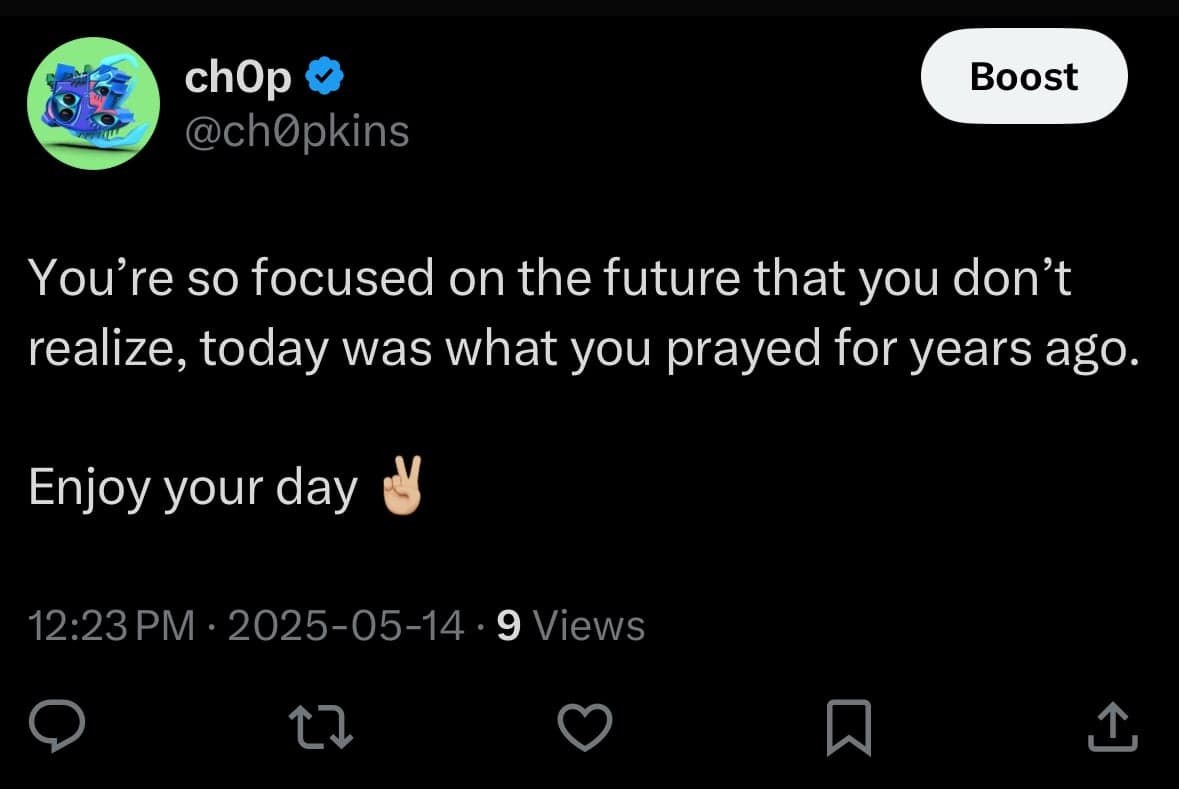Click the line starting "You're so focused"
This screenshot has height=789, width=1179.
(x=549, y=278)
